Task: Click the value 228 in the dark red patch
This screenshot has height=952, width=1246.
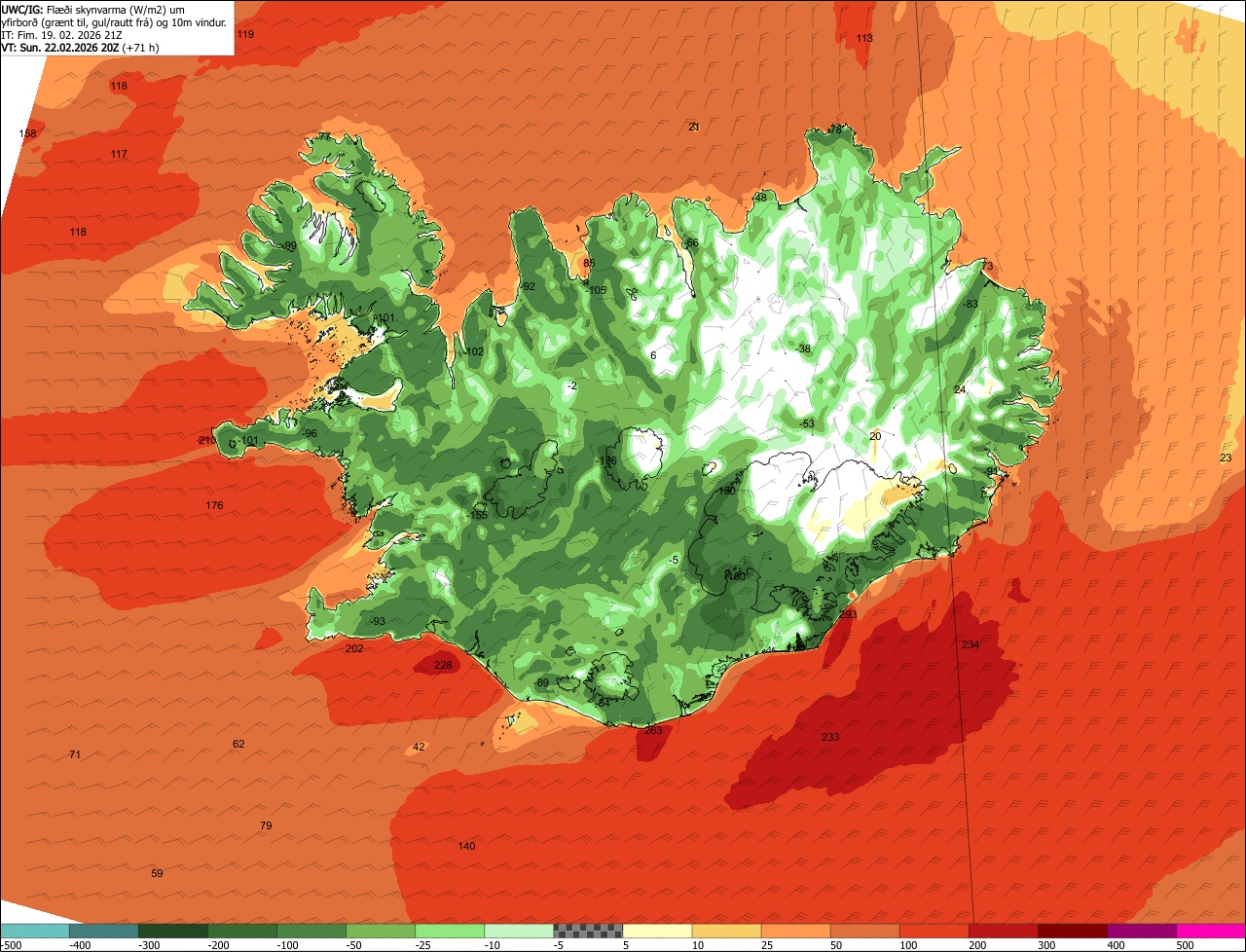Action: click(x=443, y=666)
